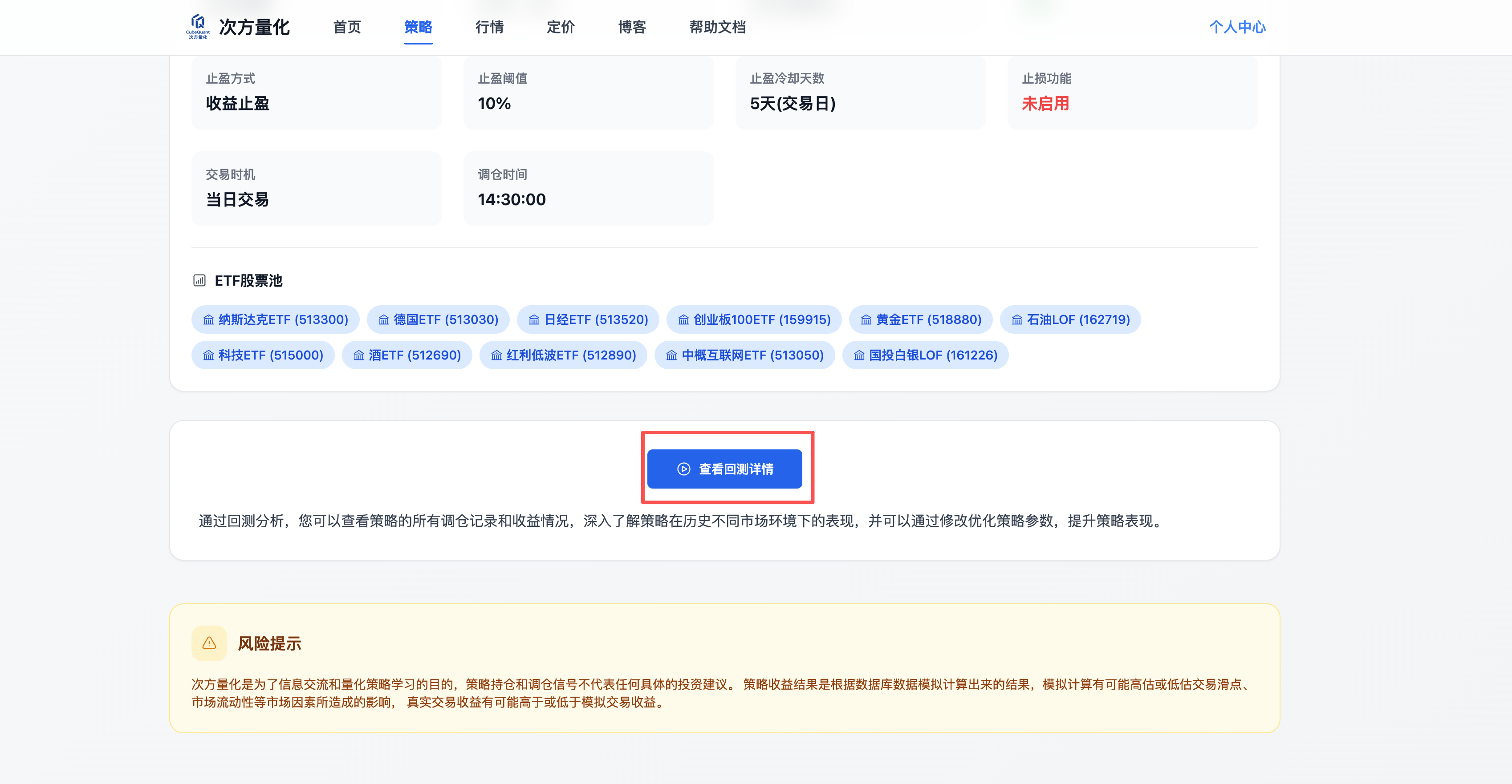Click the 风险提示 warning triangle icon
This screenshot has width=1512, height=784.
coord(209,643)
